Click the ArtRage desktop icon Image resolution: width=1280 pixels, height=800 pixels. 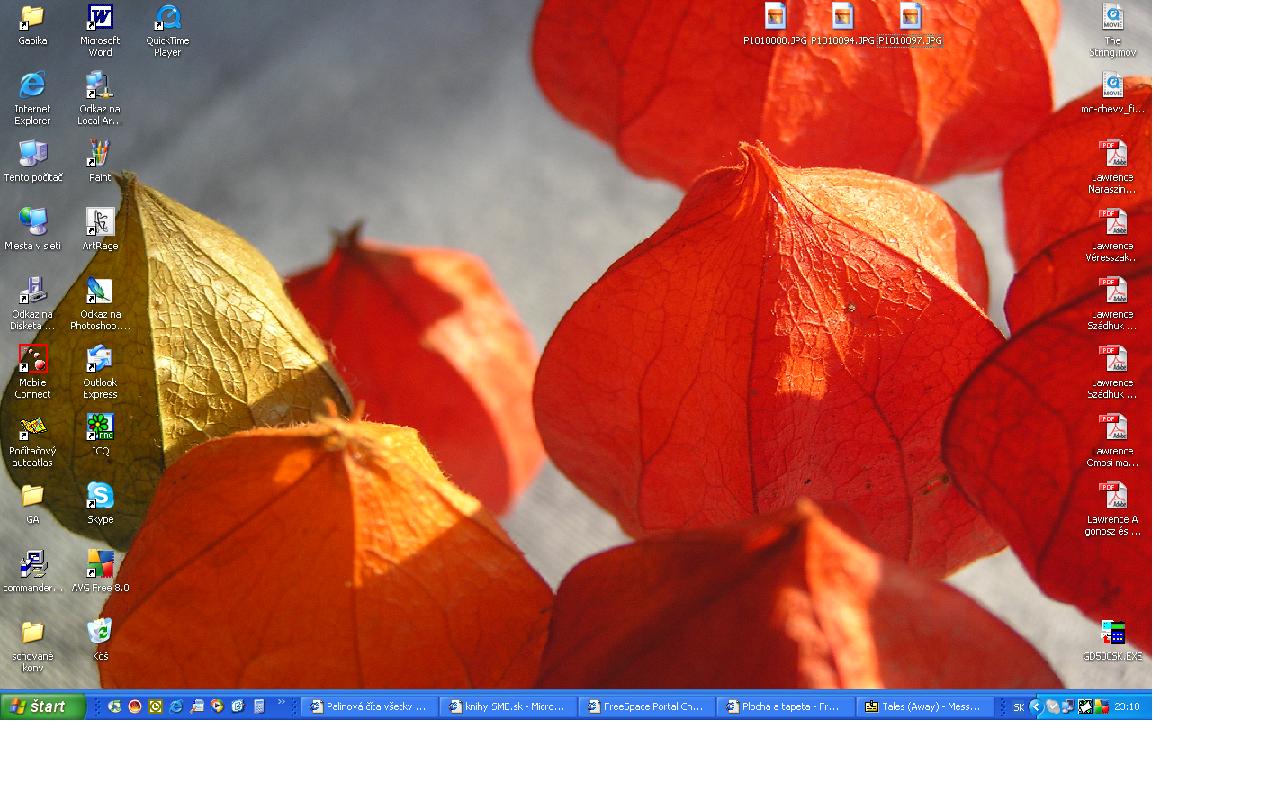point(100,222)
